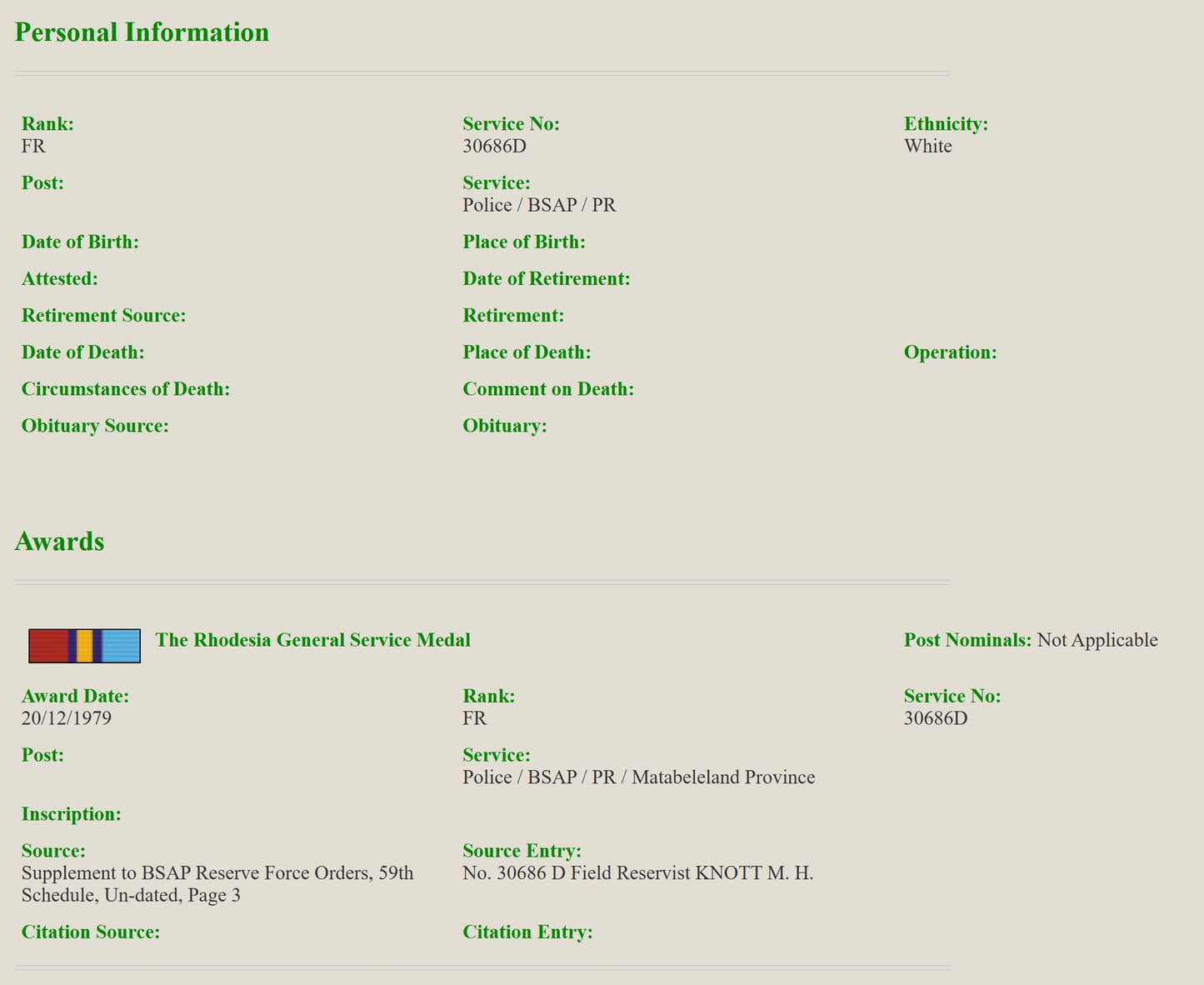Click the Place of Birth label
Screen dimensions: 1204x985
[x=524, y=242]
